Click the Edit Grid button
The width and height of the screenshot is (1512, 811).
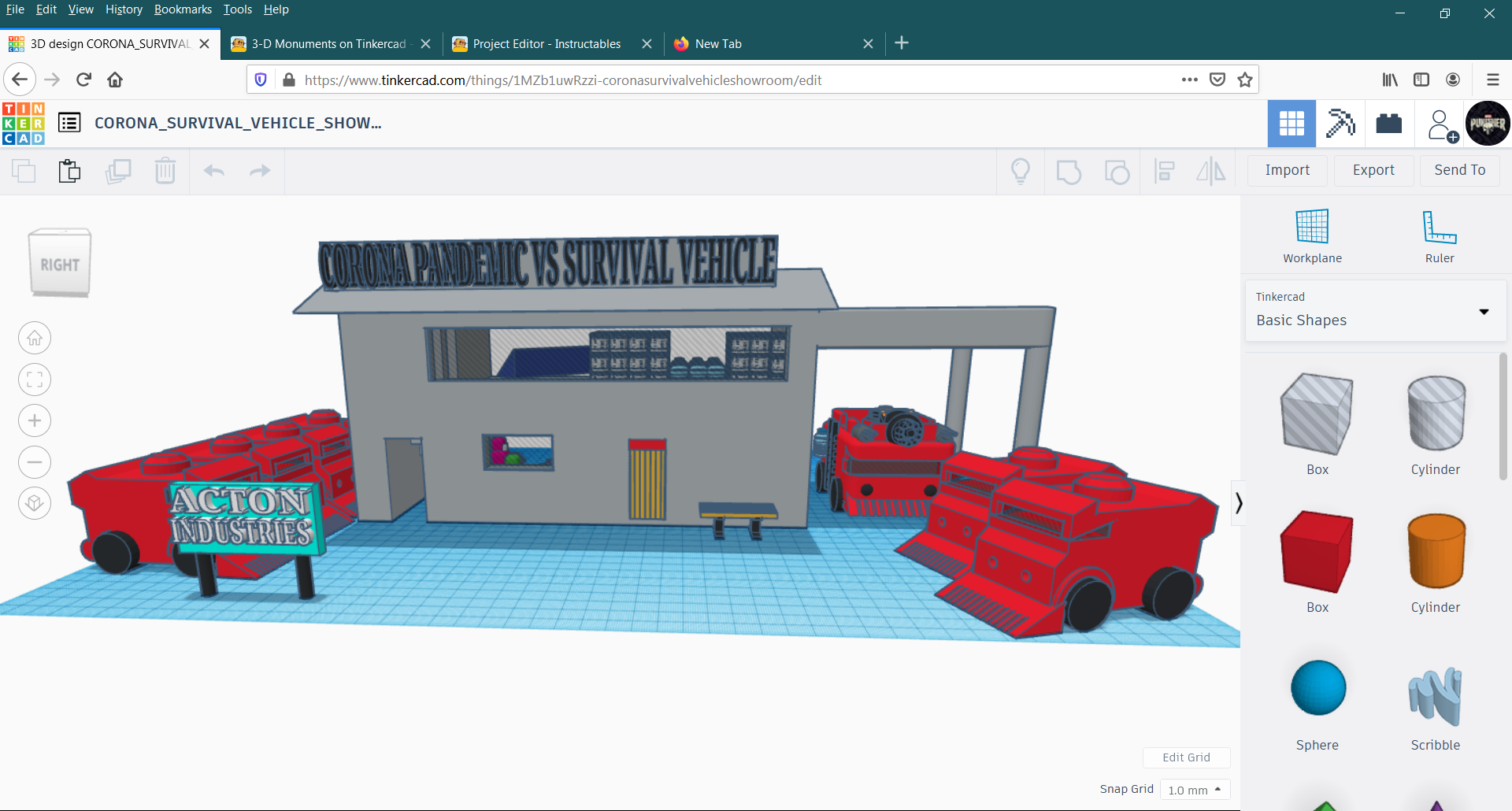click(1186, 757)
